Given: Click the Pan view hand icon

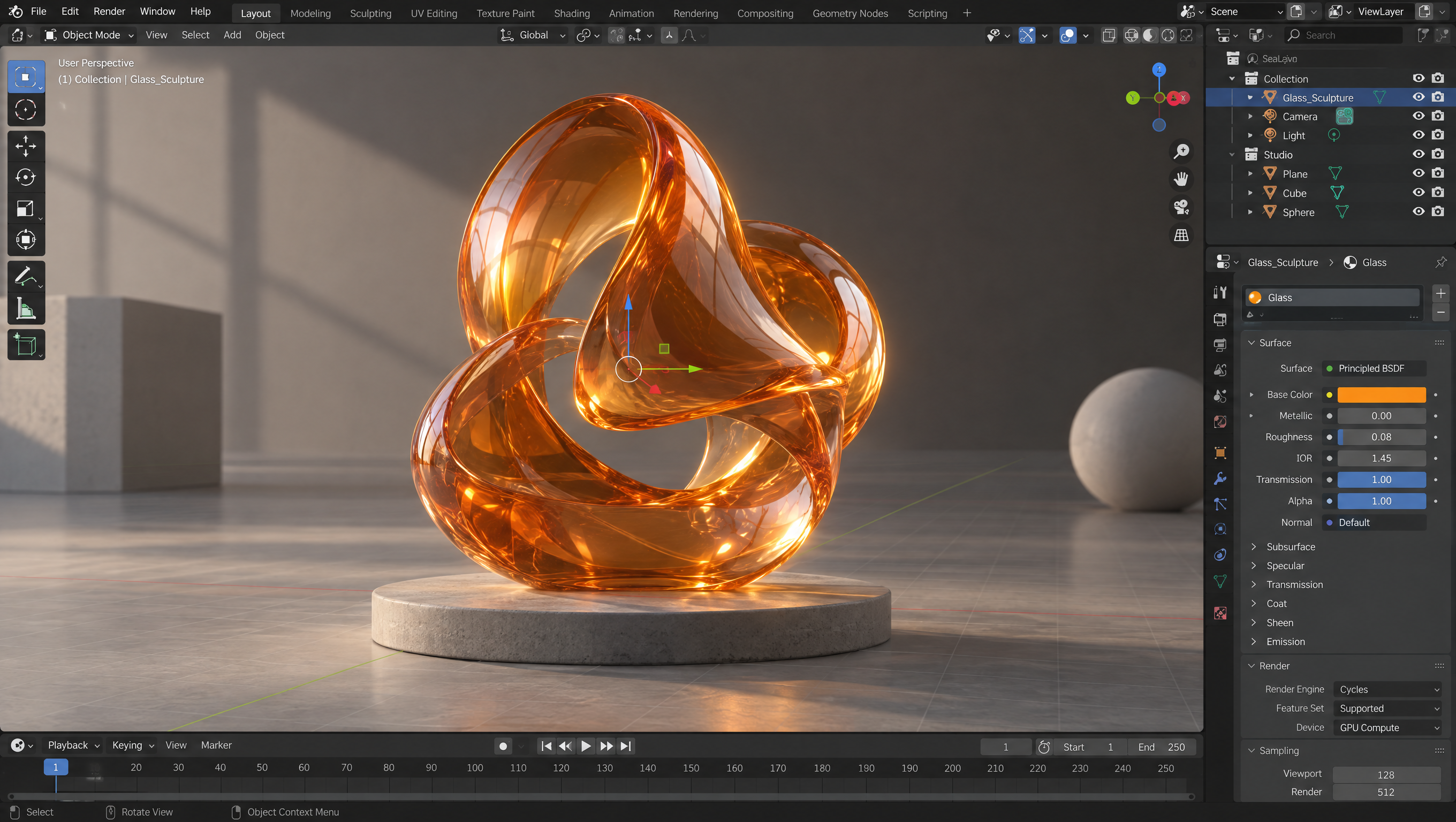Looking at the screenshot, I should pyautogui.click(x=1181, y=179).
